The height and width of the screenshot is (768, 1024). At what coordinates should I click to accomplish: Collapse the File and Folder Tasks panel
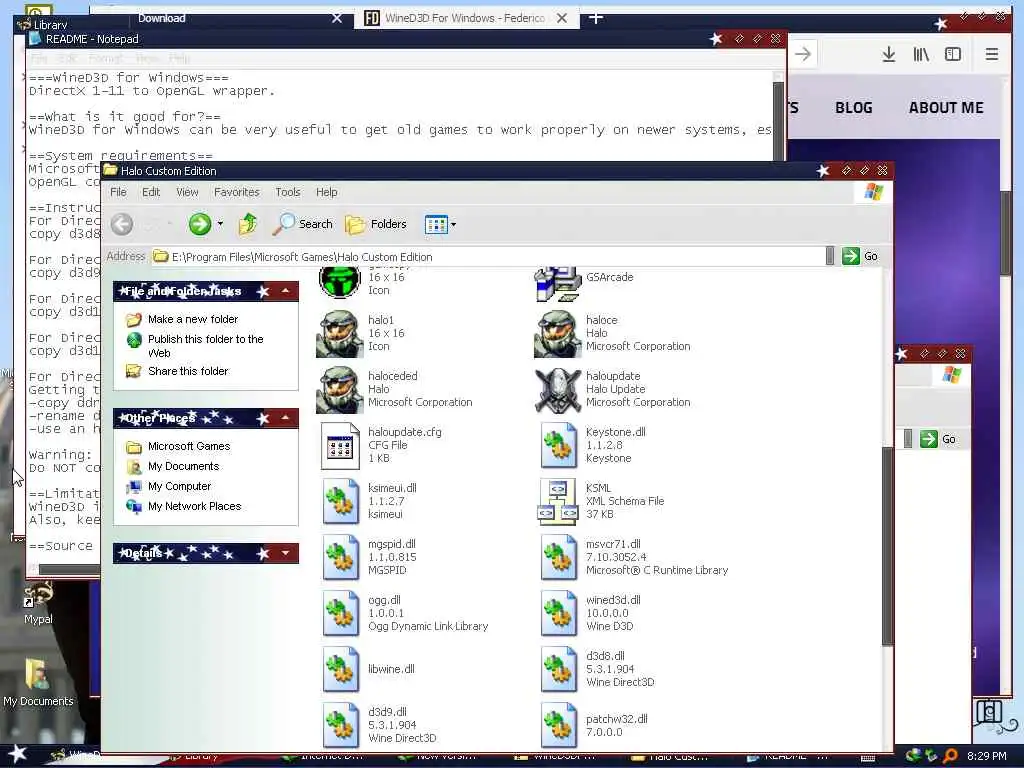(x=285, y=291)
